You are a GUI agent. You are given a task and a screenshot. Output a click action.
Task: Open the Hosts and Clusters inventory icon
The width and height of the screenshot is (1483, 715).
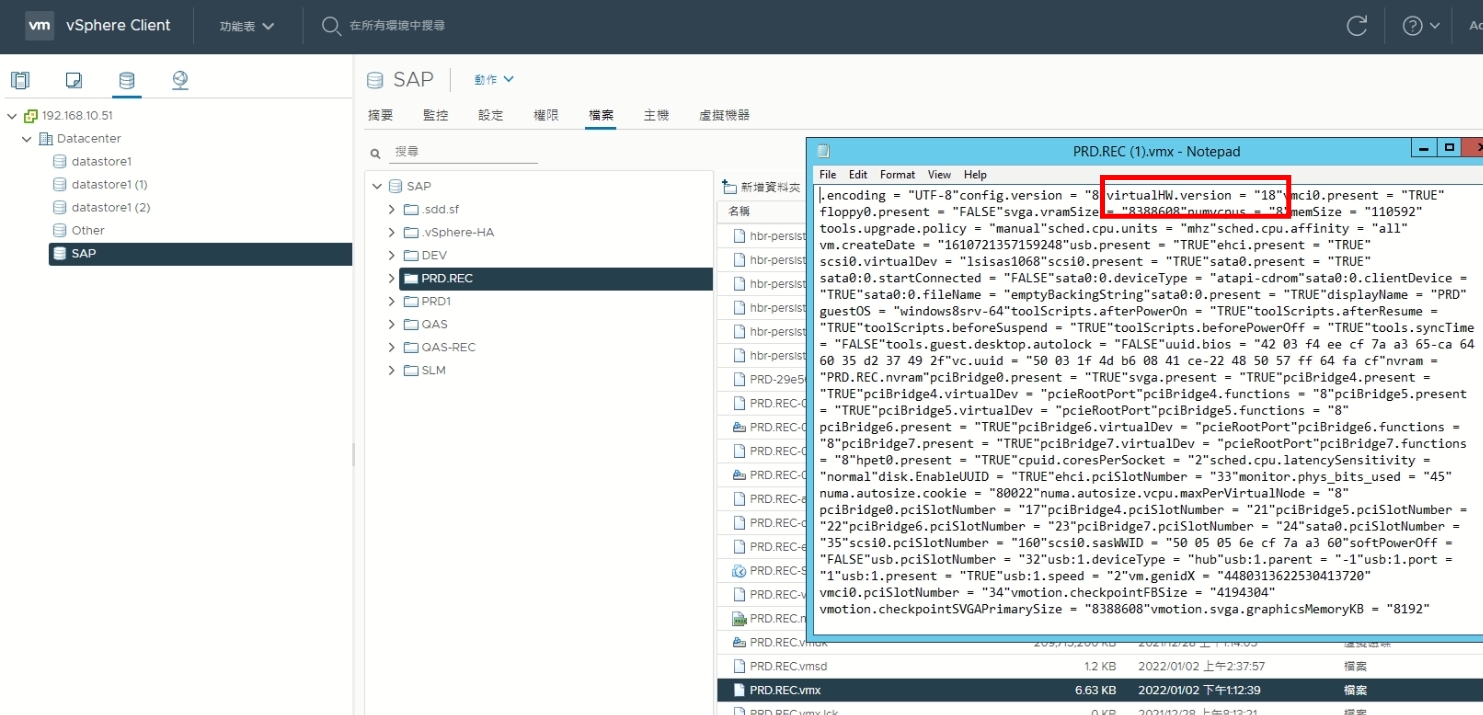click(x=20, y=80)
